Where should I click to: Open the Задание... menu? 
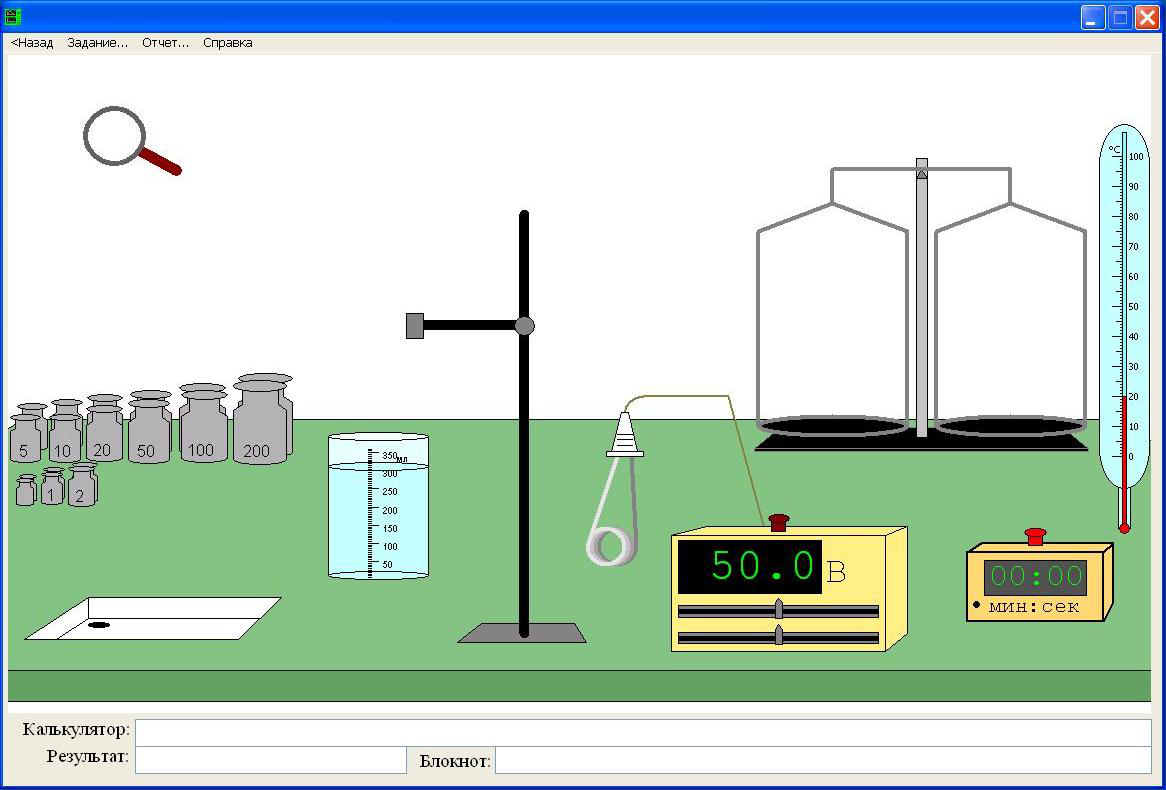97,43
